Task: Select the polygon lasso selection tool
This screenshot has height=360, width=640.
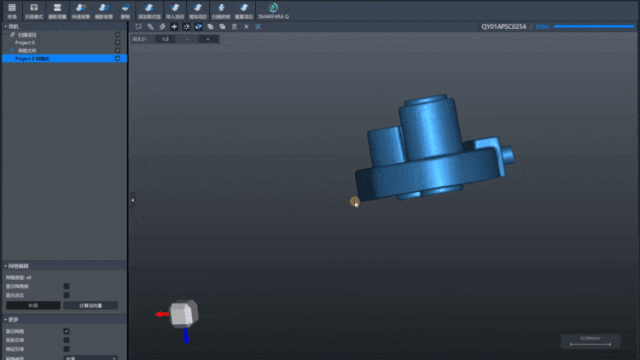Action: pyautogui.click(x=138, y=27)
